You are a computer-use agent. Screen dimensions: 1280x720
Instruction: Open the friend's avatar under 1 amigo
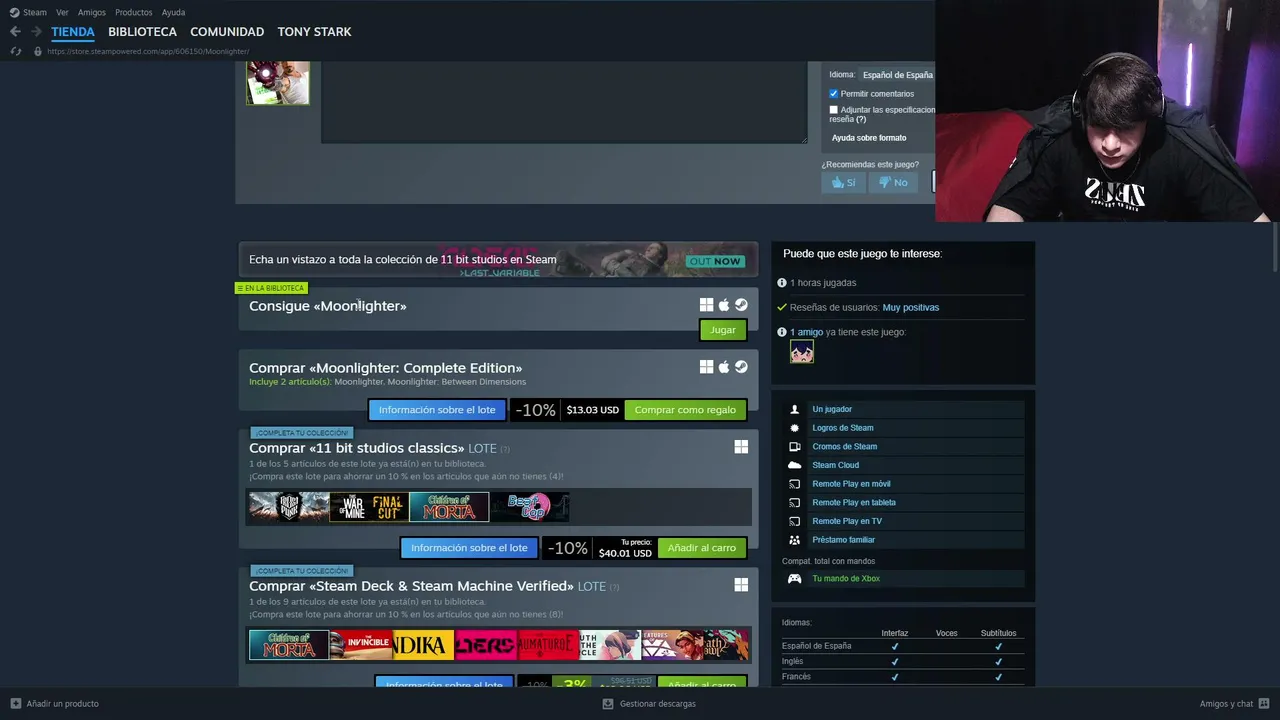coord(802,352)
